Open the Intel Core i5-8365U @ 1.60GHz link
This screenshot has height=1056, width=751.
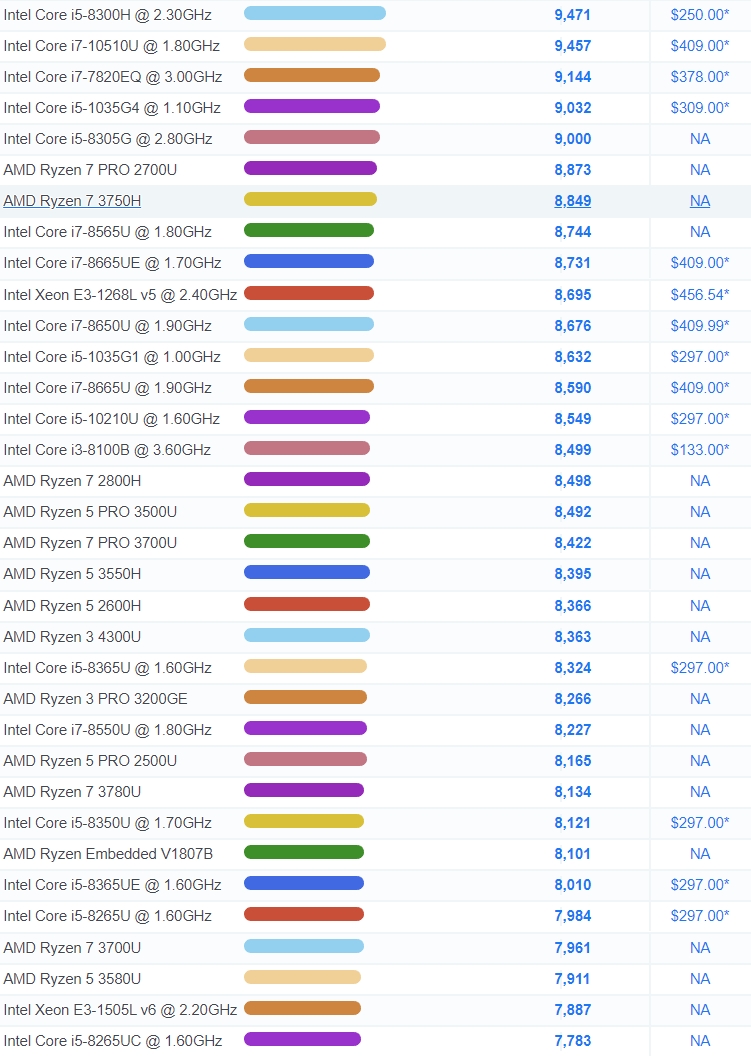108,668
